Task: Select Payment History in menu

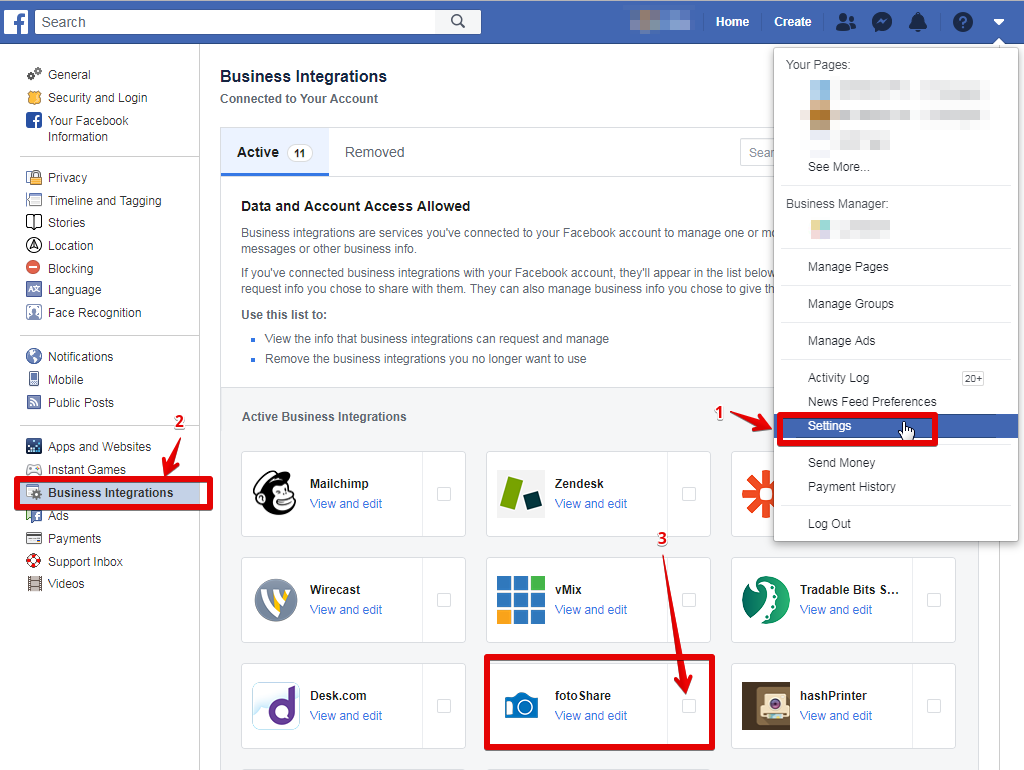Action: pos(852,487)
